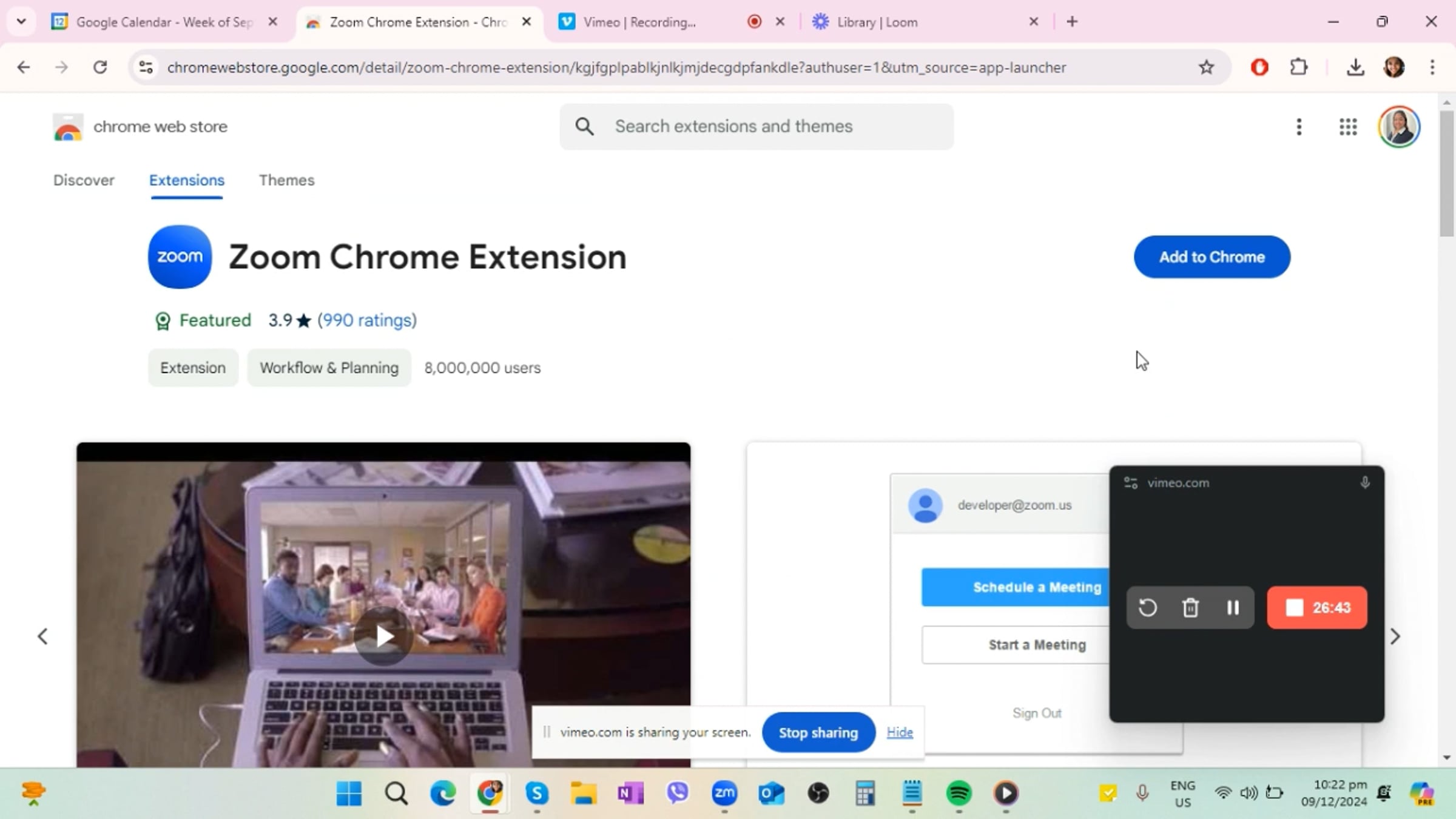Open the Chrome Web Store three-dot menu

(x=1299, y=127)
